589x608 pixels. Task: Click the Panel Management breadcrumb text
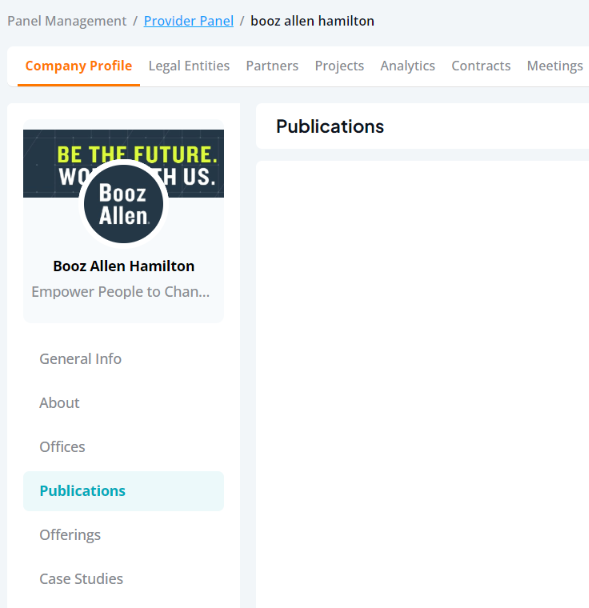67,21
